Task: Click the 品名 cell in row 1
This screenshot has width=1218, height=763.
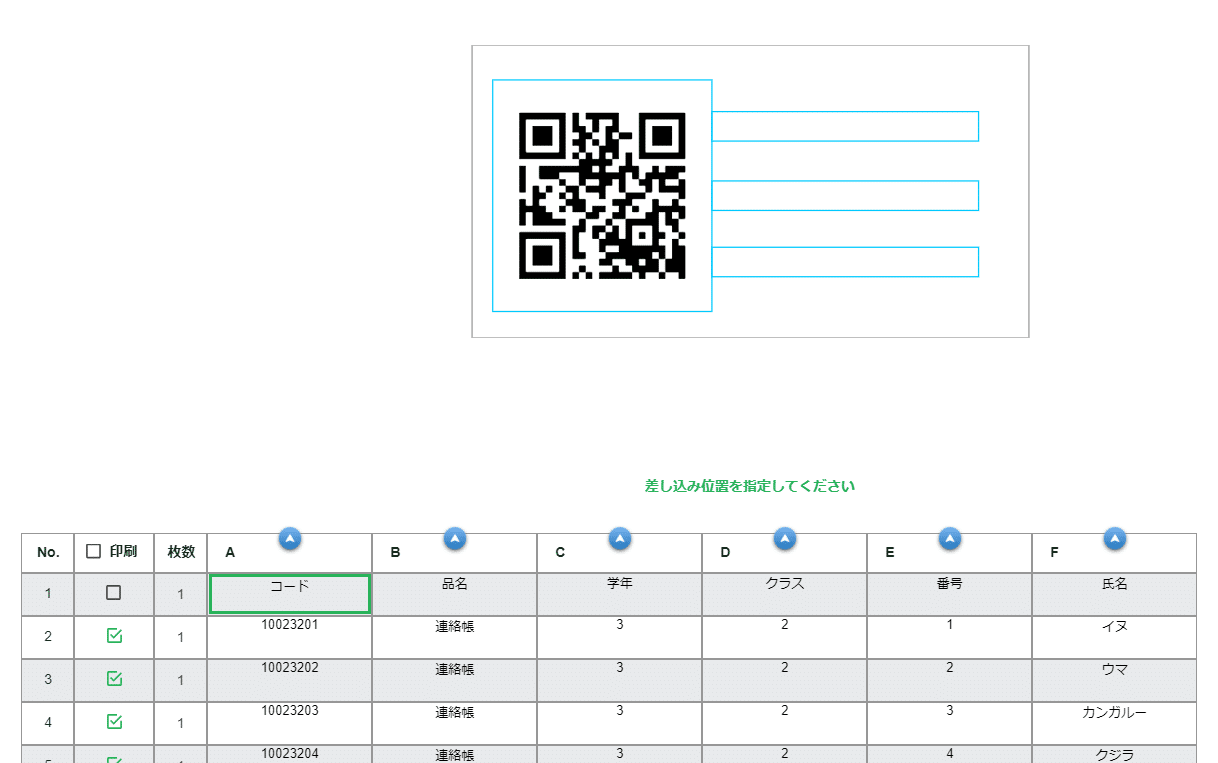Action: [x=455, y=594]
